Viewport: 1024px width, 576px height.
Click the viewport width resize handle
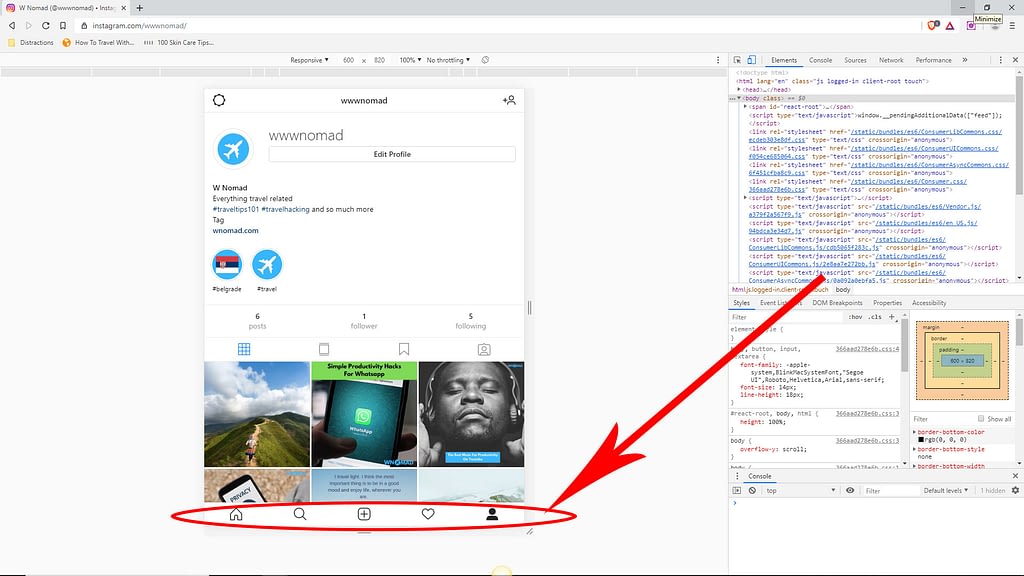[x=529, y=308]
